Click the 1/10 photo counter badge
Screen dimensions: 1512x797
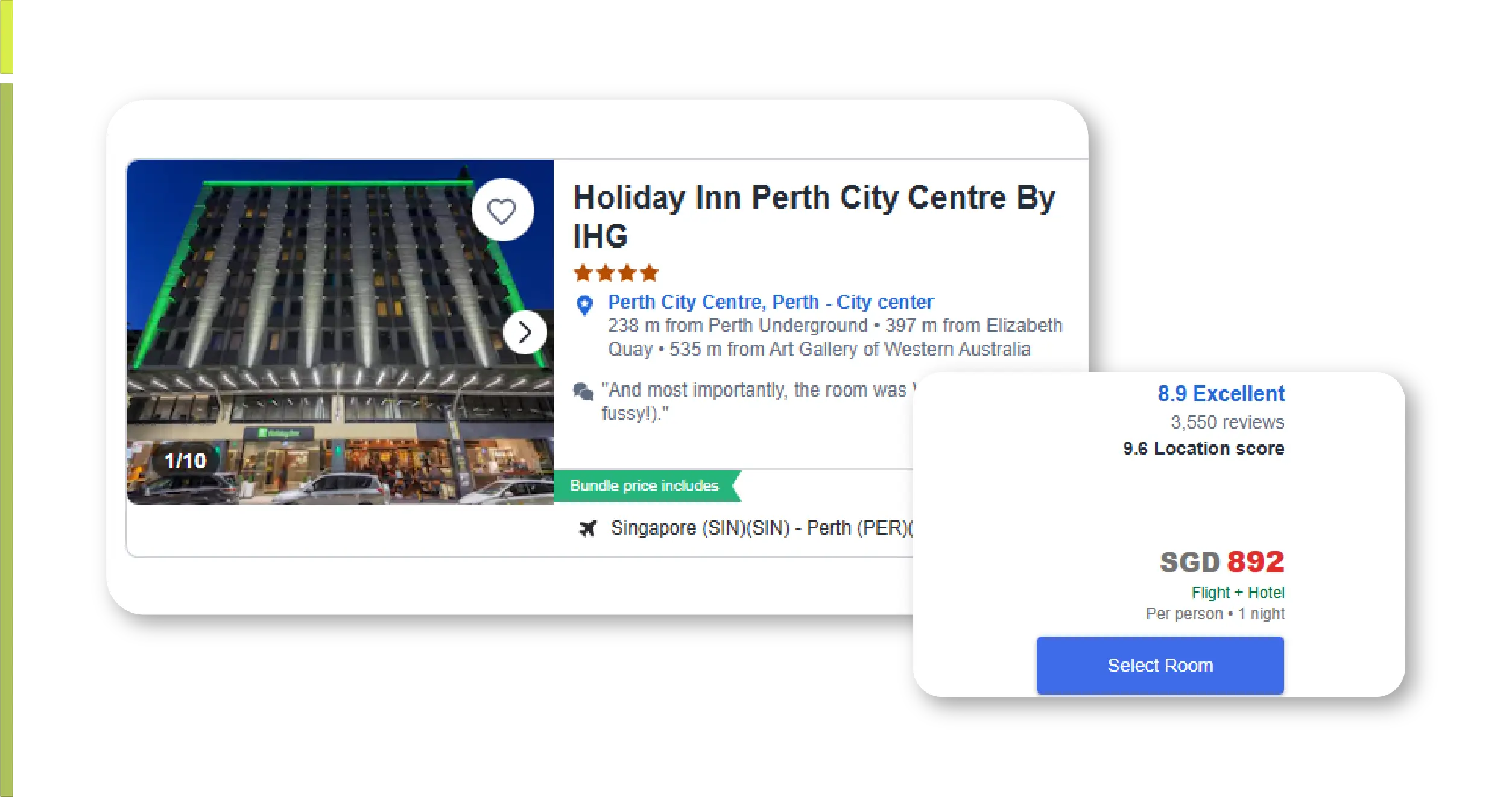pyautogui.click(x=185, y=461)
